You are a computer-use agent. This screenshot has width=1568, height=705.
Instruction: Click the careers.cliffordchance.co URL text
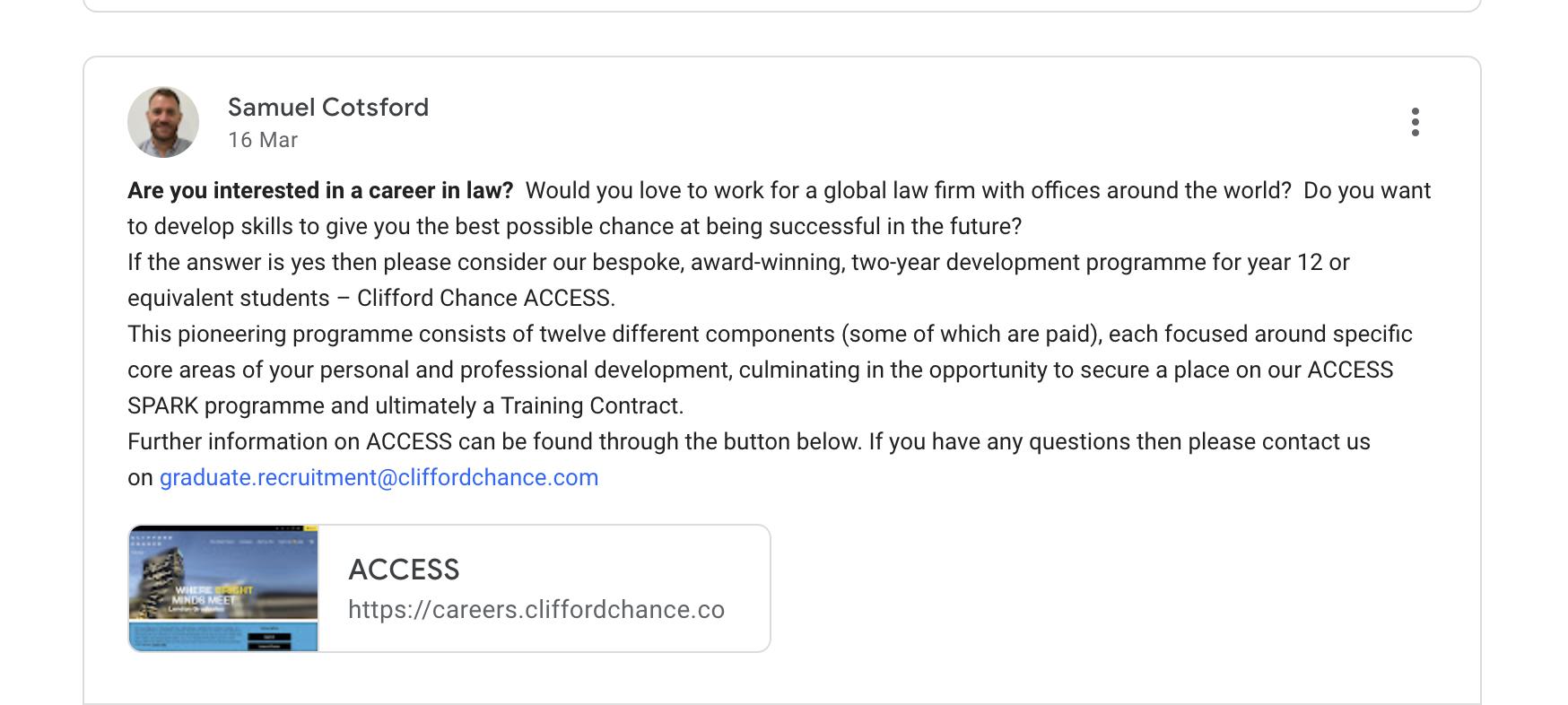(x=536, y=610)
